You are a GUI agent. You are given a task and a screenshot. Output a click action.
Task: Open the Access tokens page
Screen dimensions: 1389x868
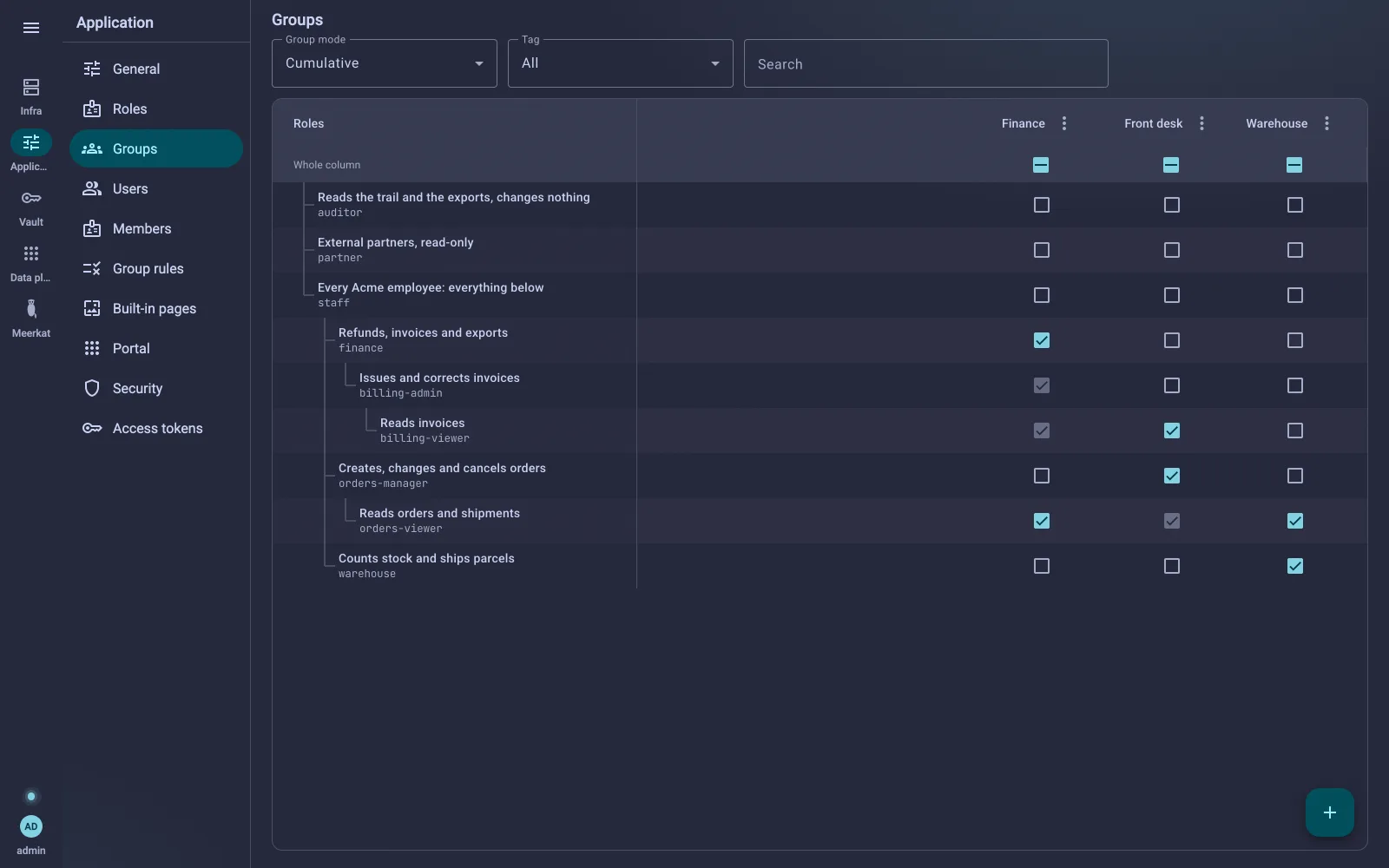(156, 428)
